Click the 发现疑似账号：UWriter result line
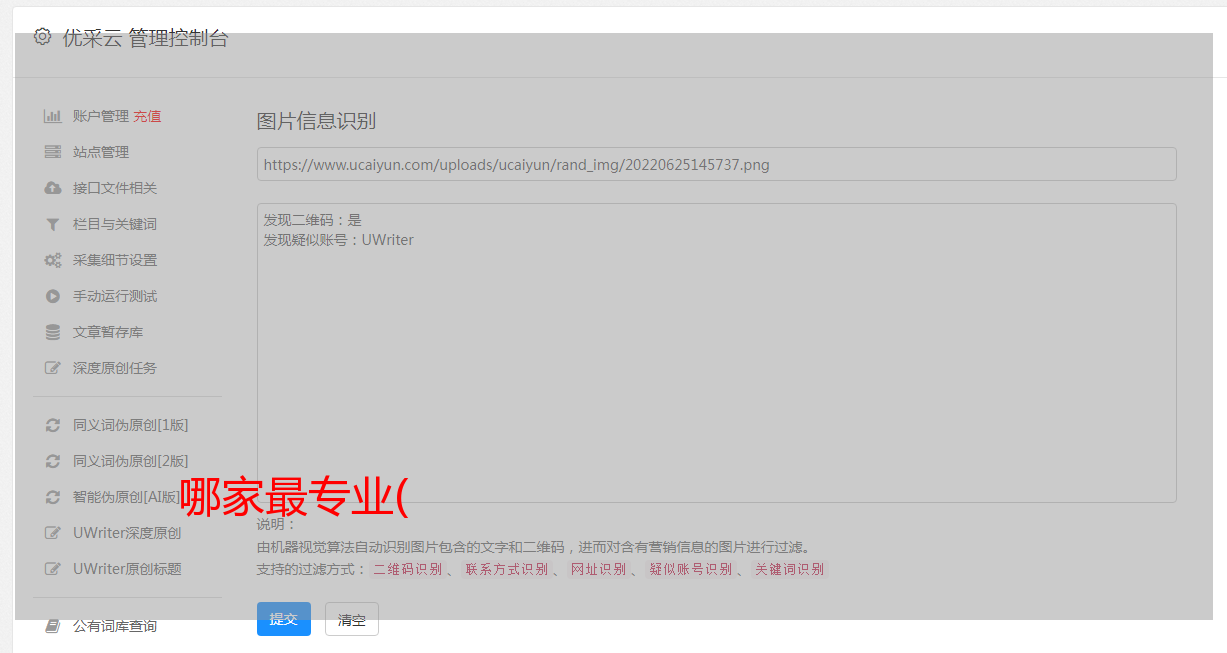The image size is (1227, 653). 338,240
